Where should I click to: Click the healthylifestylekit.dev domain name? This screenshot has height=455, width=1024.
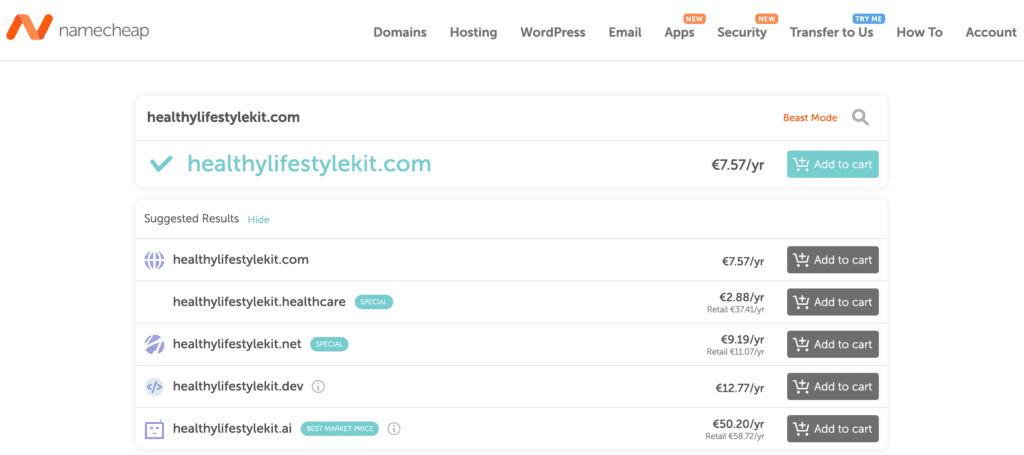238,386
